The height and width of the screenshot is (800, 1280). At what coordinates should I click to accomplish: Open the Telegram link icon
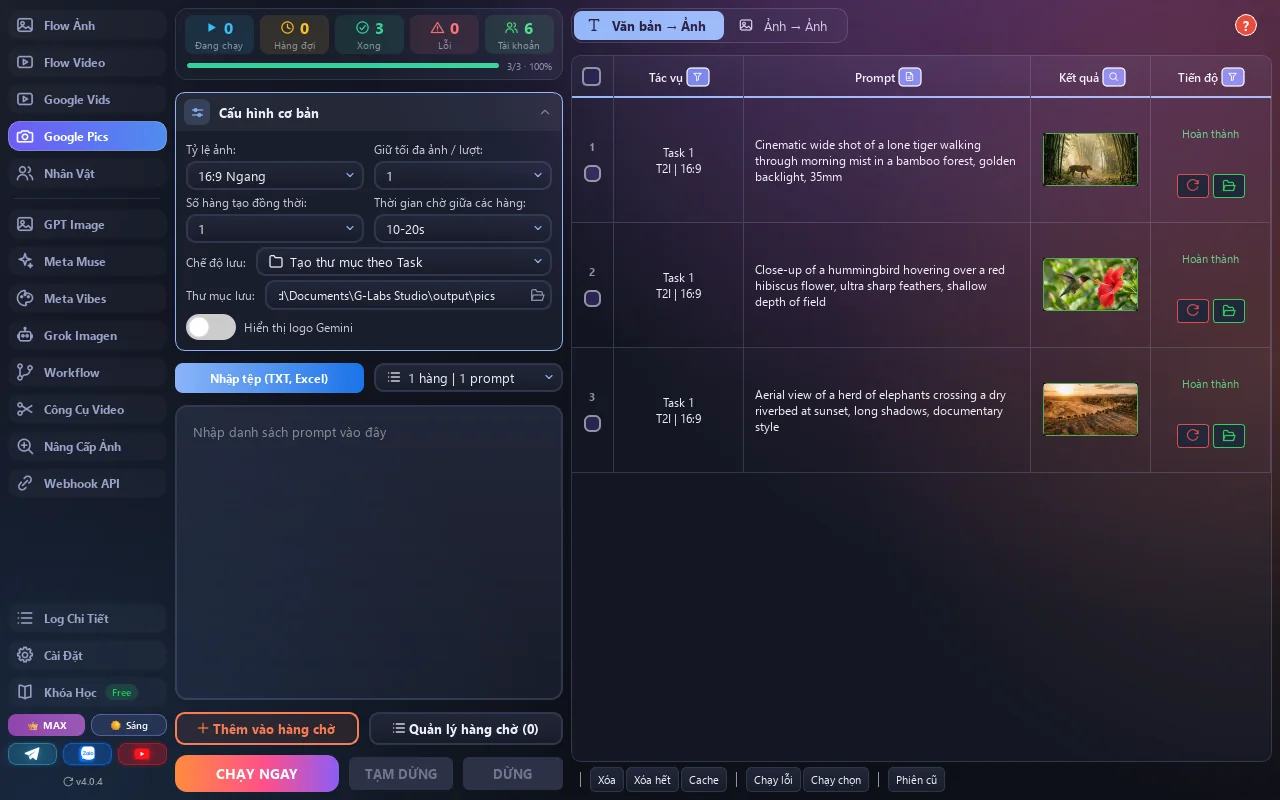tap(33, 754)
